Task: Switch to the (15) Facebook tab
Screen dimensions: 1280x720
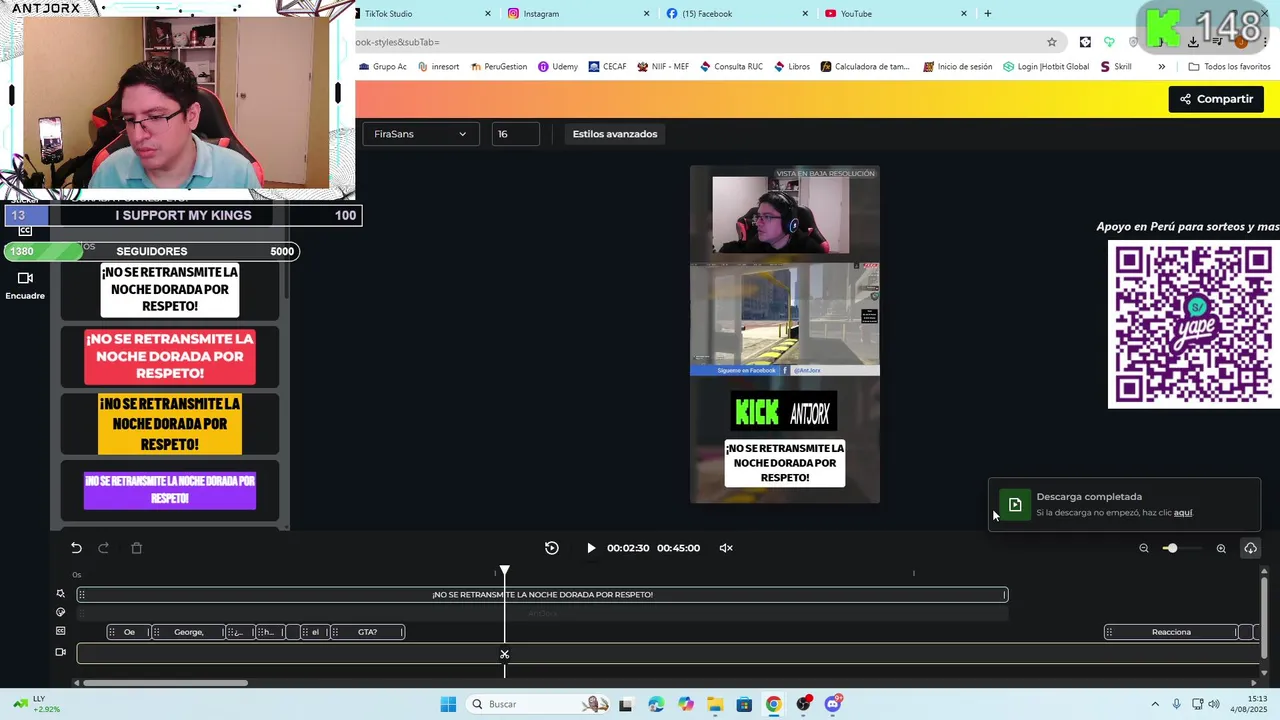Action: (737, 14)
